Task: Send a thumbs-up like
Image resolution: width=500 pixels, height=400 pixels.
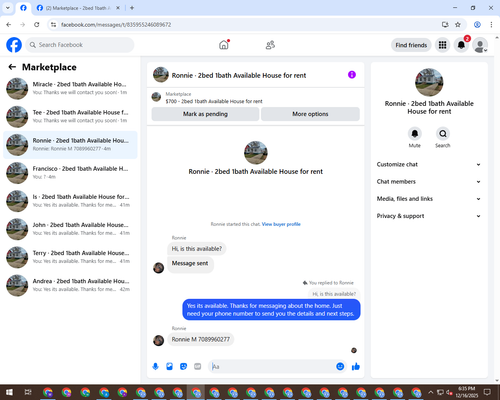Action: [x=356, y=367]
